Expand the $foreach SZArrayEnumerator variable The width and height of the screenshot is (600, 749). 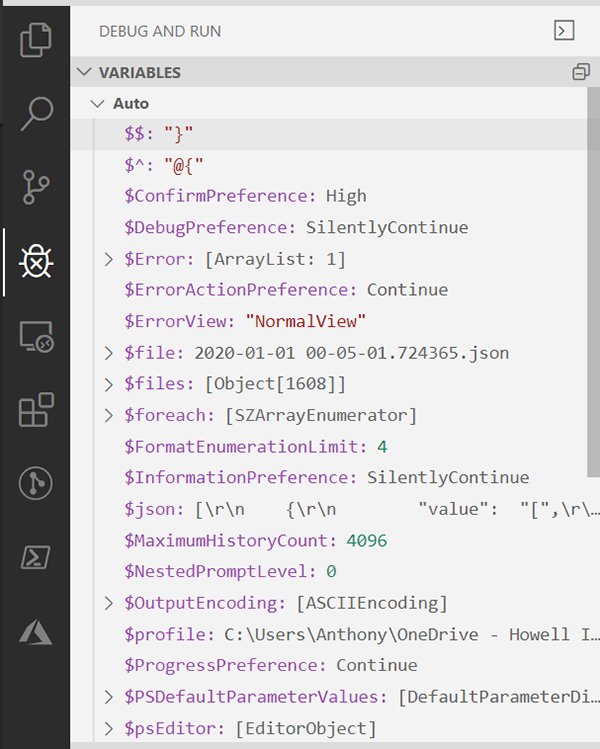pos(110,415)
